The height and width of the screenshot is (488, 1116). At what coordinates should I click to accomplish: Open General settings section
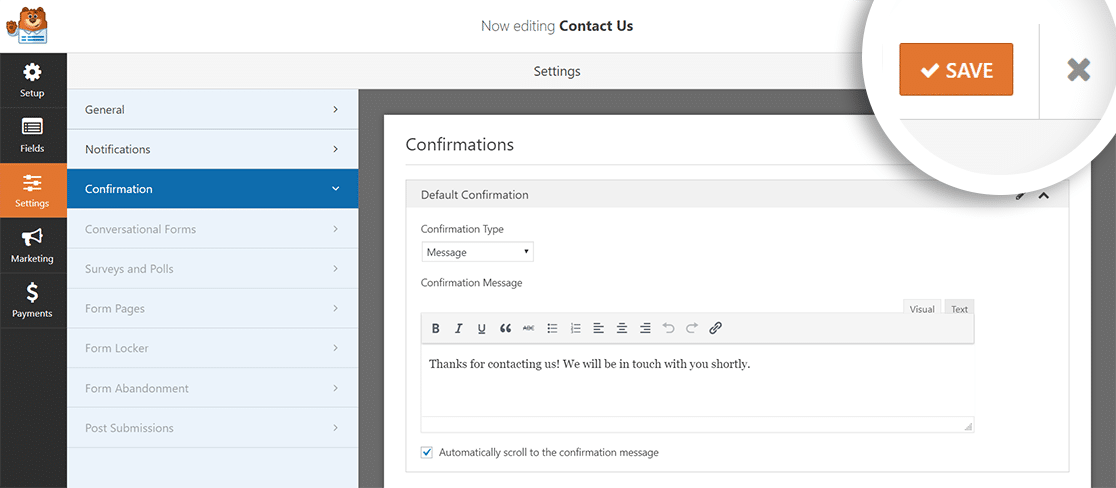[212, 110]
